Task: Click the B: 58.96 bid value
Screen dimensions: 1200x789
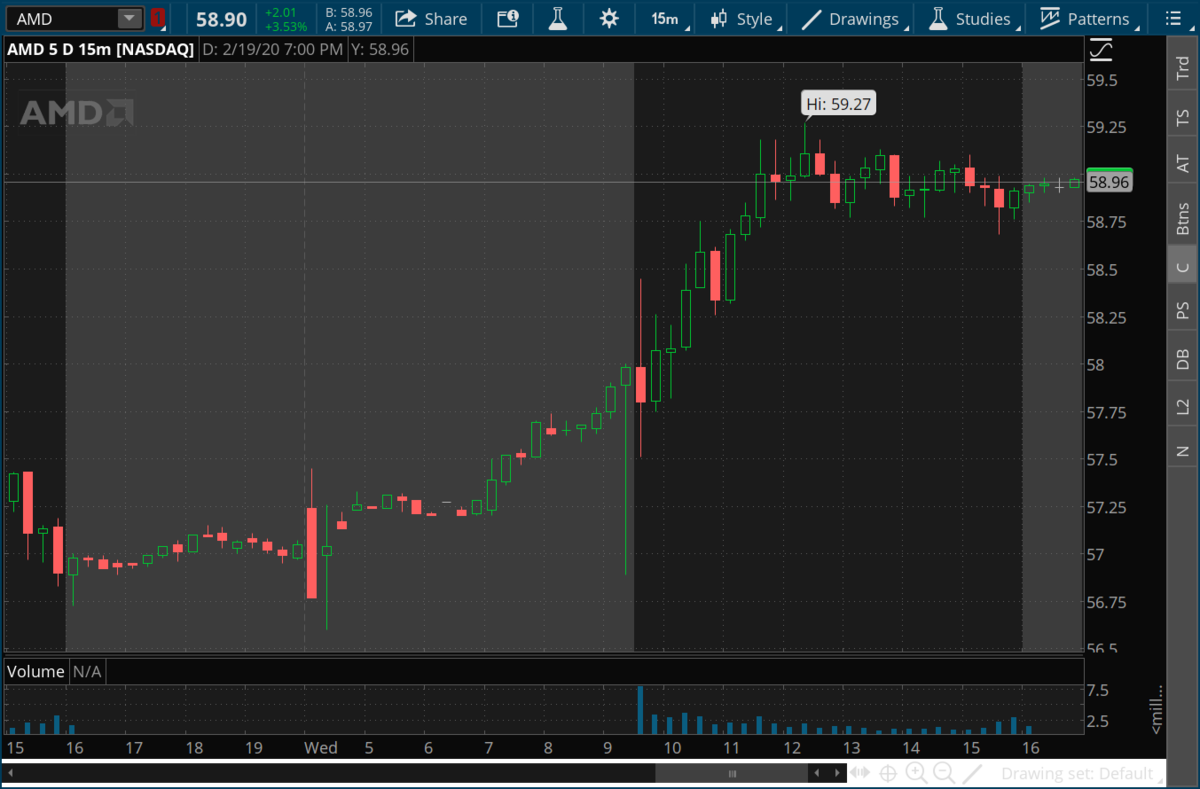Action: [x=349, y=12]
